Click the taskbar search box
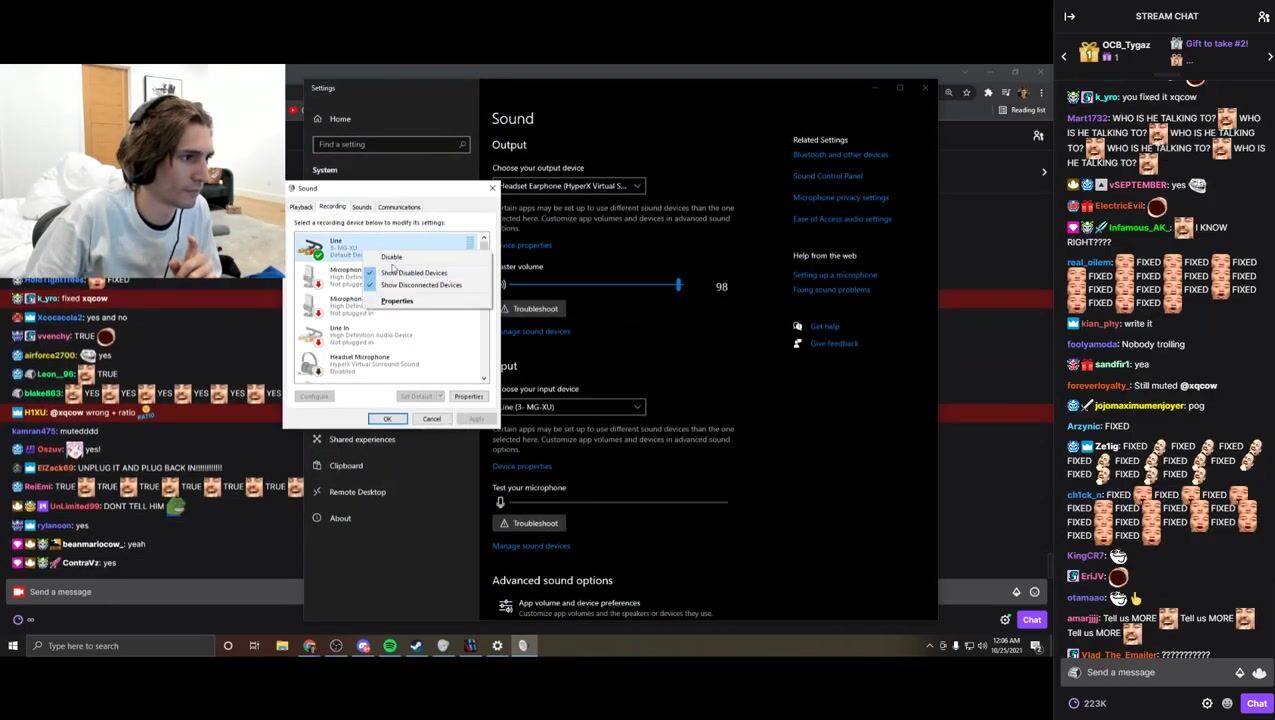The image size is (1275, 720). (120, 646)
